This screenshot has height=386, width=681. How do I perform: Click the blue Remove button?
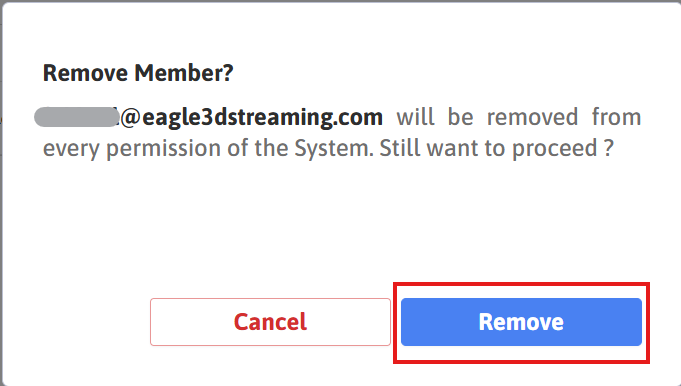coord(521,322)
